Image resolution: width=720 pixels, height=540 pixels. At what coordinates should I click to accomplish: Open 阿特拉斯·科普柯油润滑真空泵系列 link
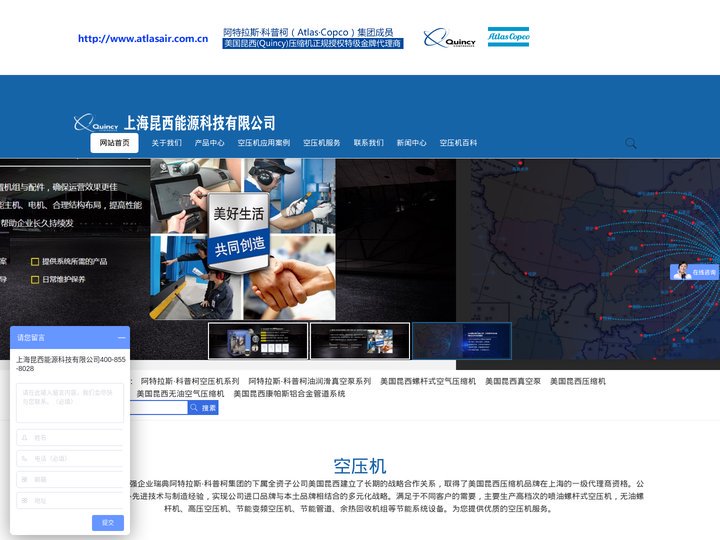309,381
